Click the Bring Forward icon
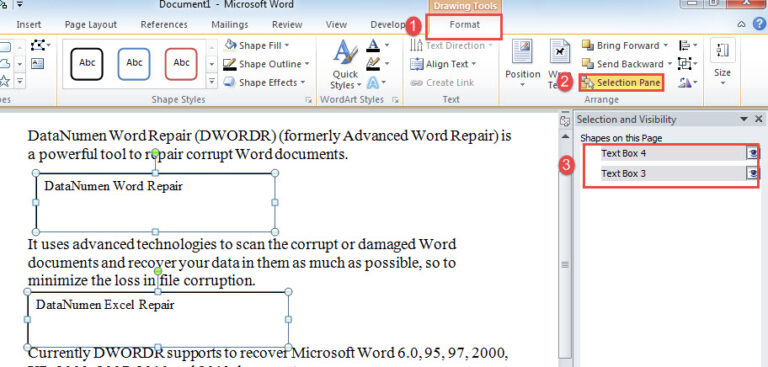 click(588, 46)
